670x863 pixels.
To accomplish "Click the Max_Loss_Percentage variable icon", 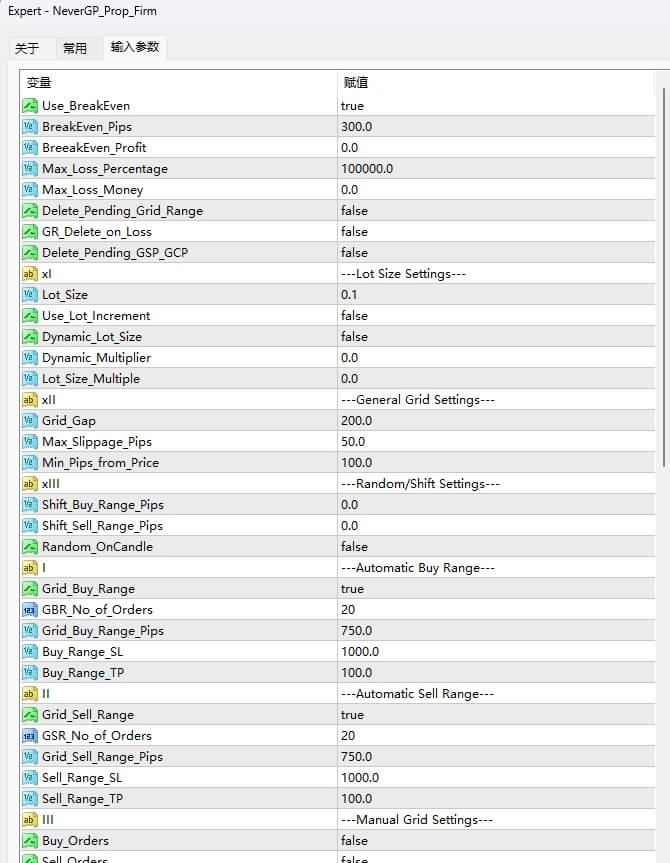I will (x=30, y=168).
